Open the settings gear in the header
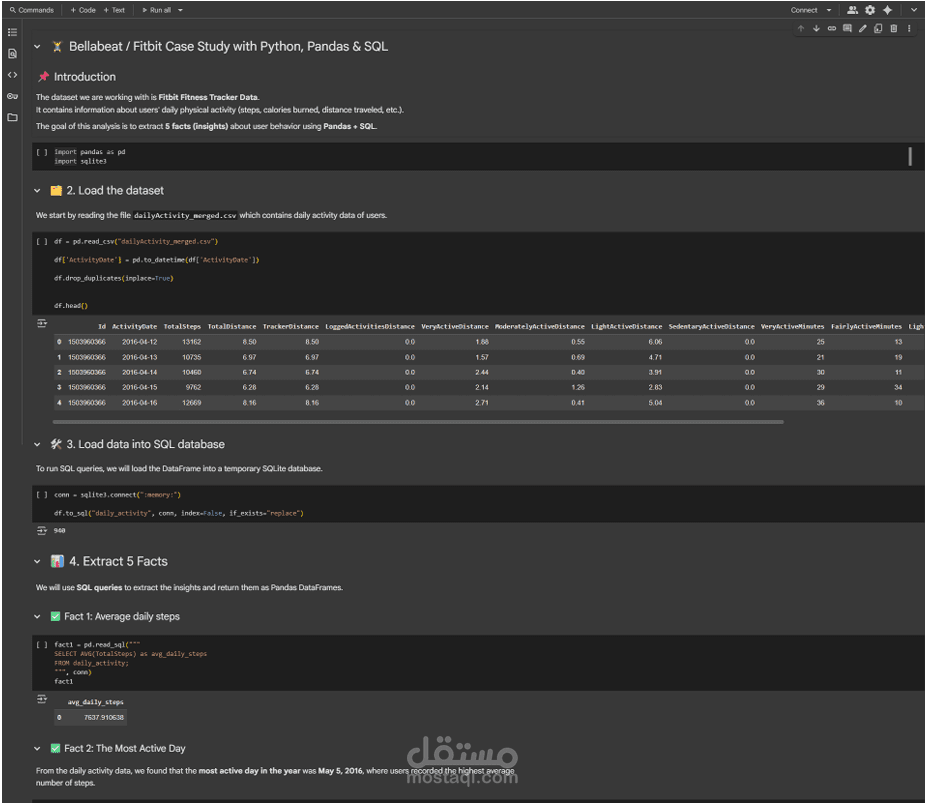925x803 pixels. click(x=870, y=10)
